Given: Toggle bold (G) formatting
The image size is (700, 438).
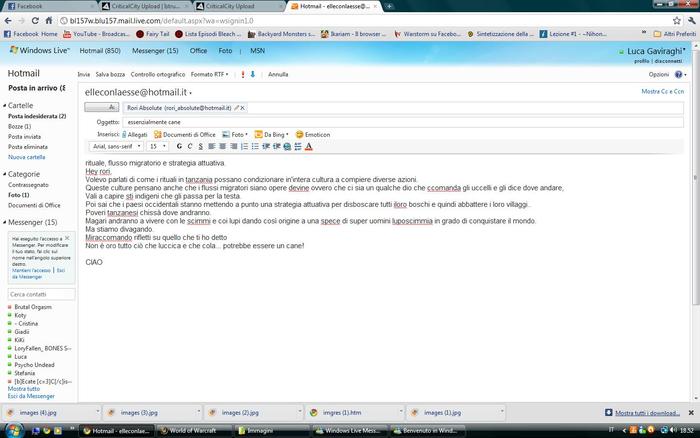Looking at the screenshot, I should point(179,146).
